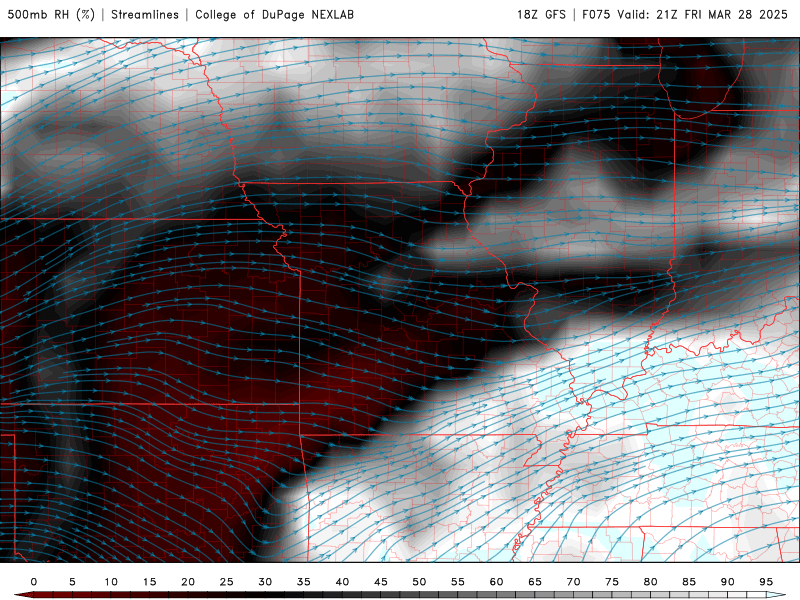The height and width of the screenshot is (600, 800).
Task: Click the "College of DuPage NEXLAB" text
Action: [274, 14]
